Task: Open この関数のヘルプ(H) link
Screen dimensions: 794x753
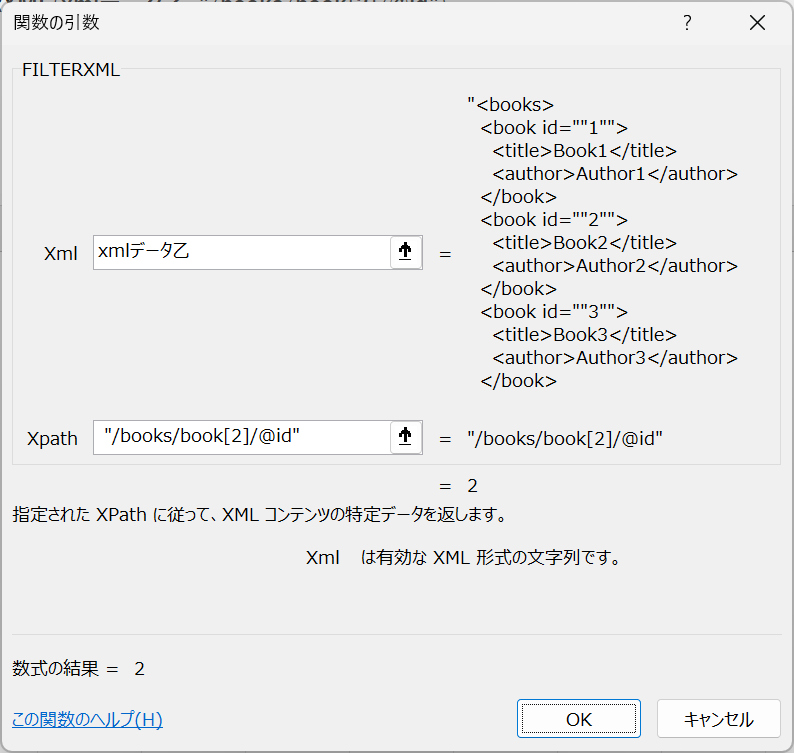Action: pyautogui.click(x=87, y=719)
